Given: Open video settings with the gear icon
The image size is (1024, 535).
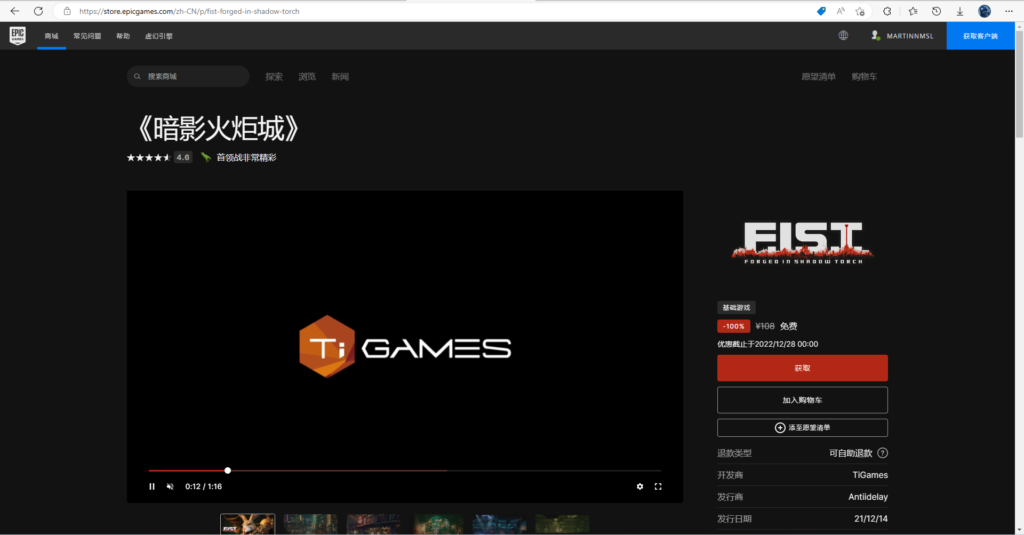Looking at the screenshot, I should point(639,486).
